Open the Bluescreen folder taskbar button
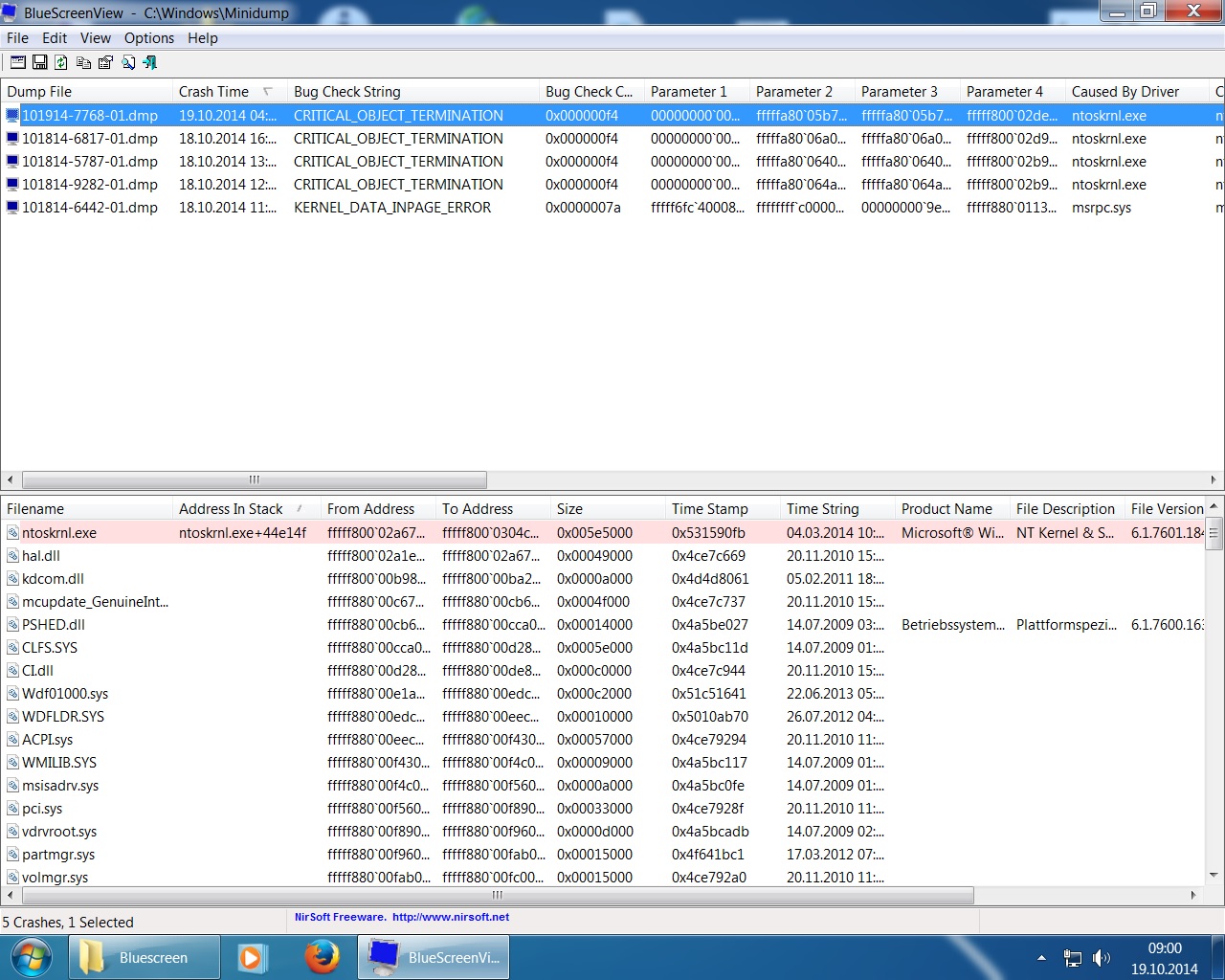 click(145, 957)
